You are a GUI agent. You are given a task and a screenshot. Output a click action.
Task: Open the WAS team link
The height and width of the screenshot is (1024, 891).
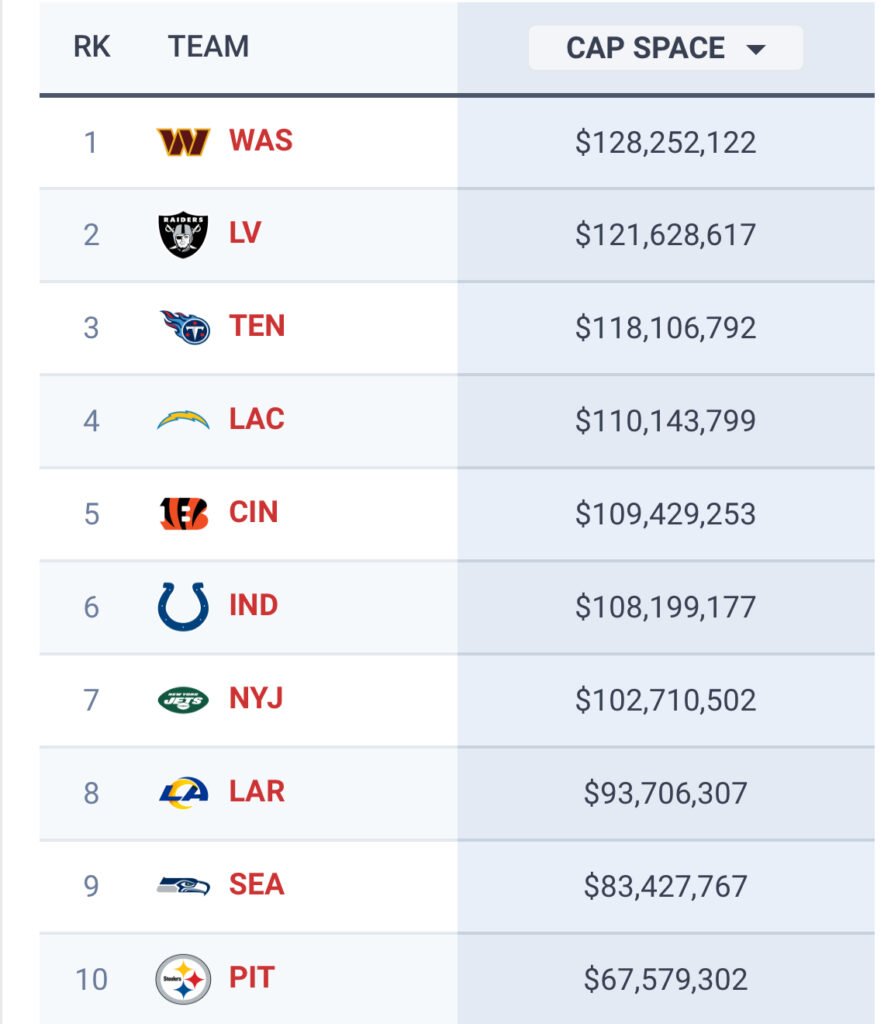pos(261,141)
